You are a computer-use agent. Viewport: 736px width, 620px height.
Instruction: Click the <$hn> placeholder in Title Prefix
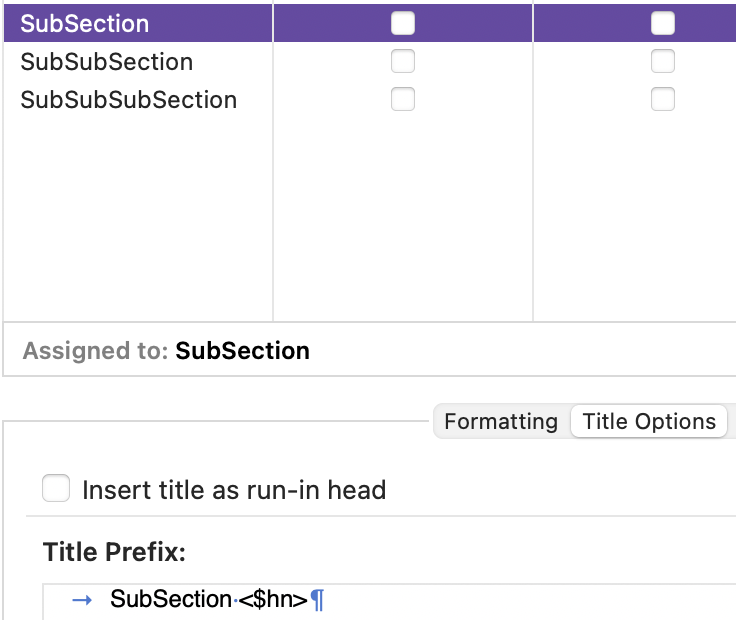273,599
